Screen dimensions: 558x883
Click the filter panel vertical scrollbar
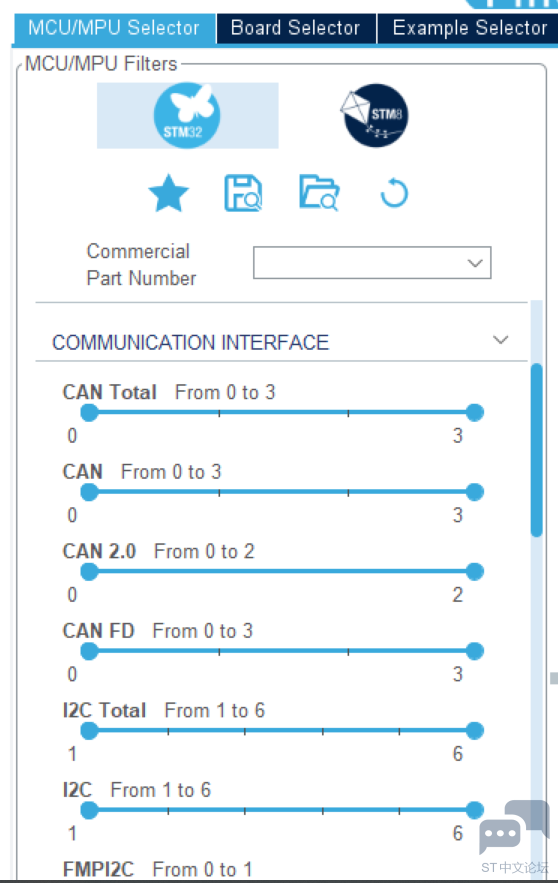[537, 449]
